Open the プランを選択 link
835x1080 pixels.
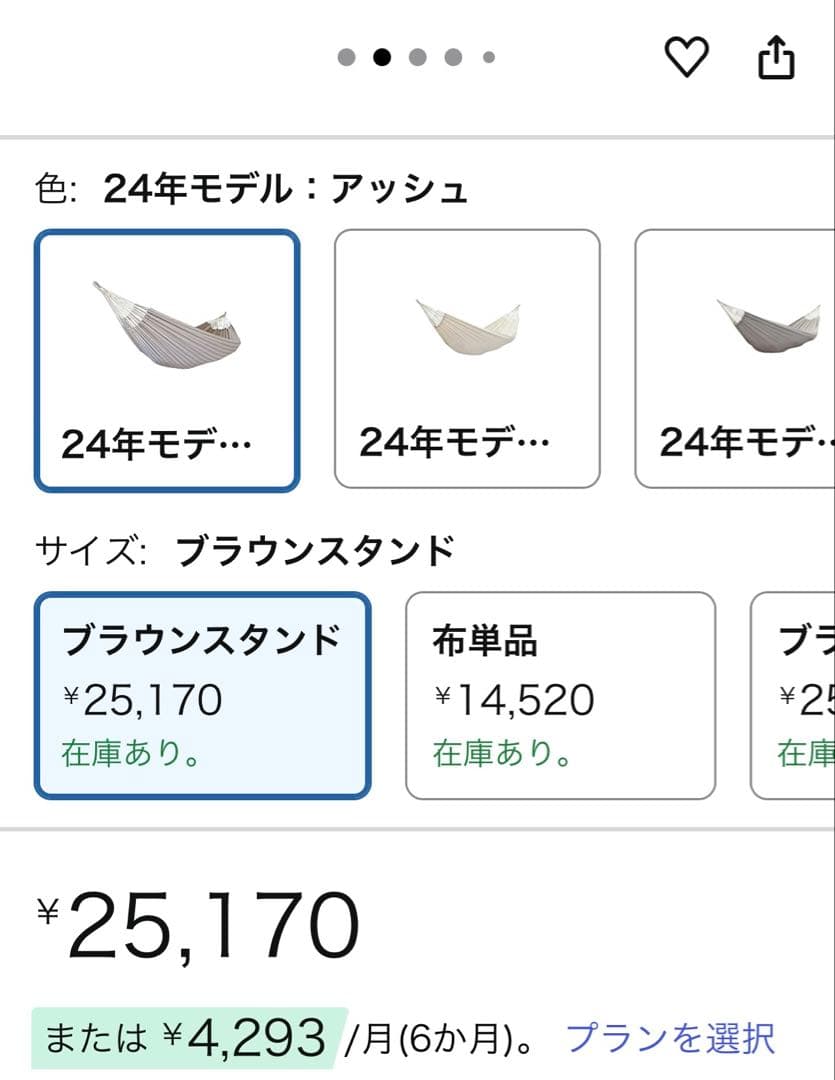(x=670, y=1038)
